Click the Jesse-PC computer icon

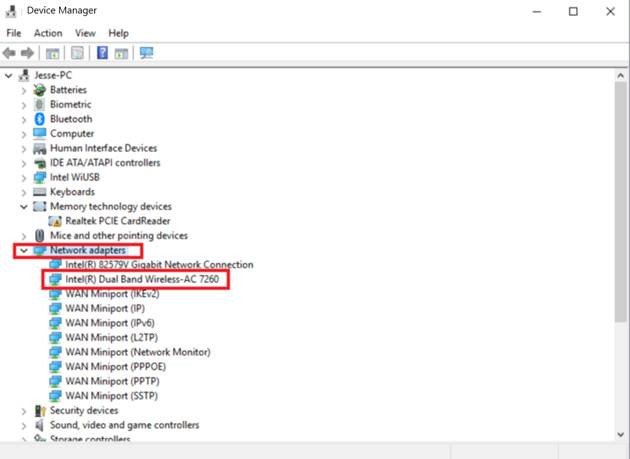tap(24, 75)
